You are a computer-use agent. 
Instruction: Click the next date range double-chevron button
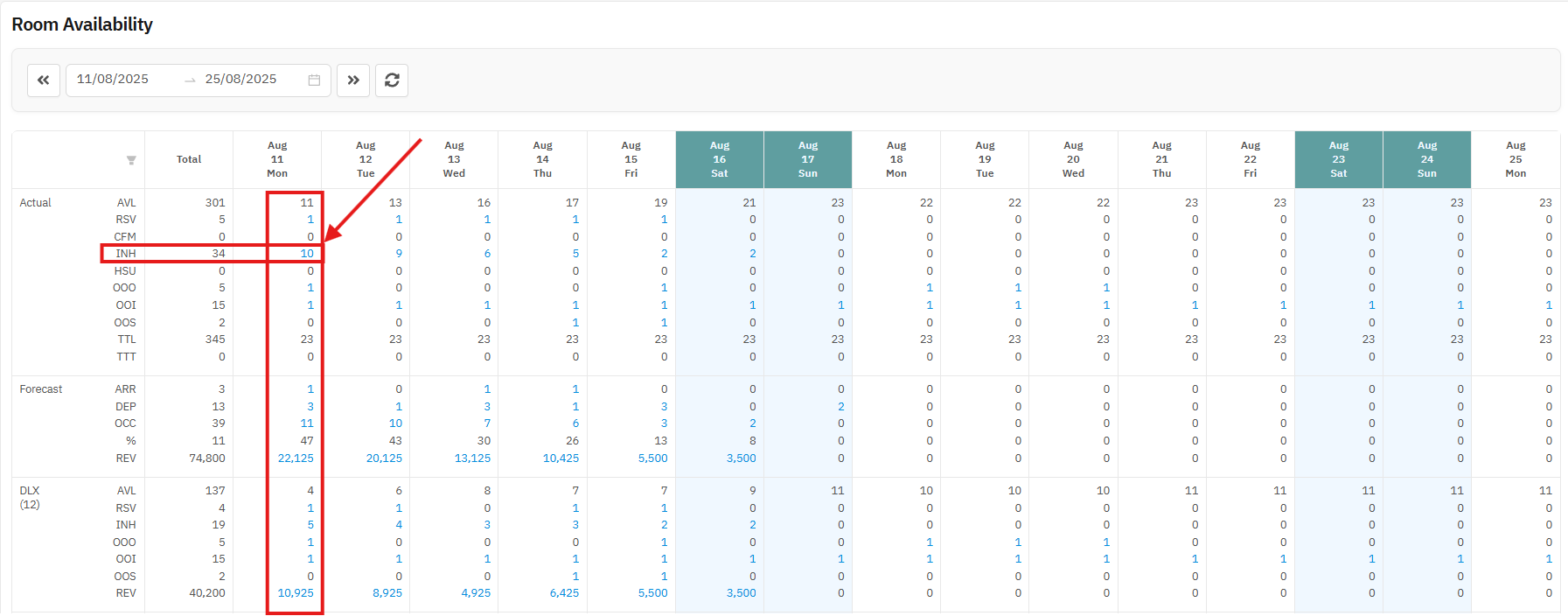pos(353,80)
